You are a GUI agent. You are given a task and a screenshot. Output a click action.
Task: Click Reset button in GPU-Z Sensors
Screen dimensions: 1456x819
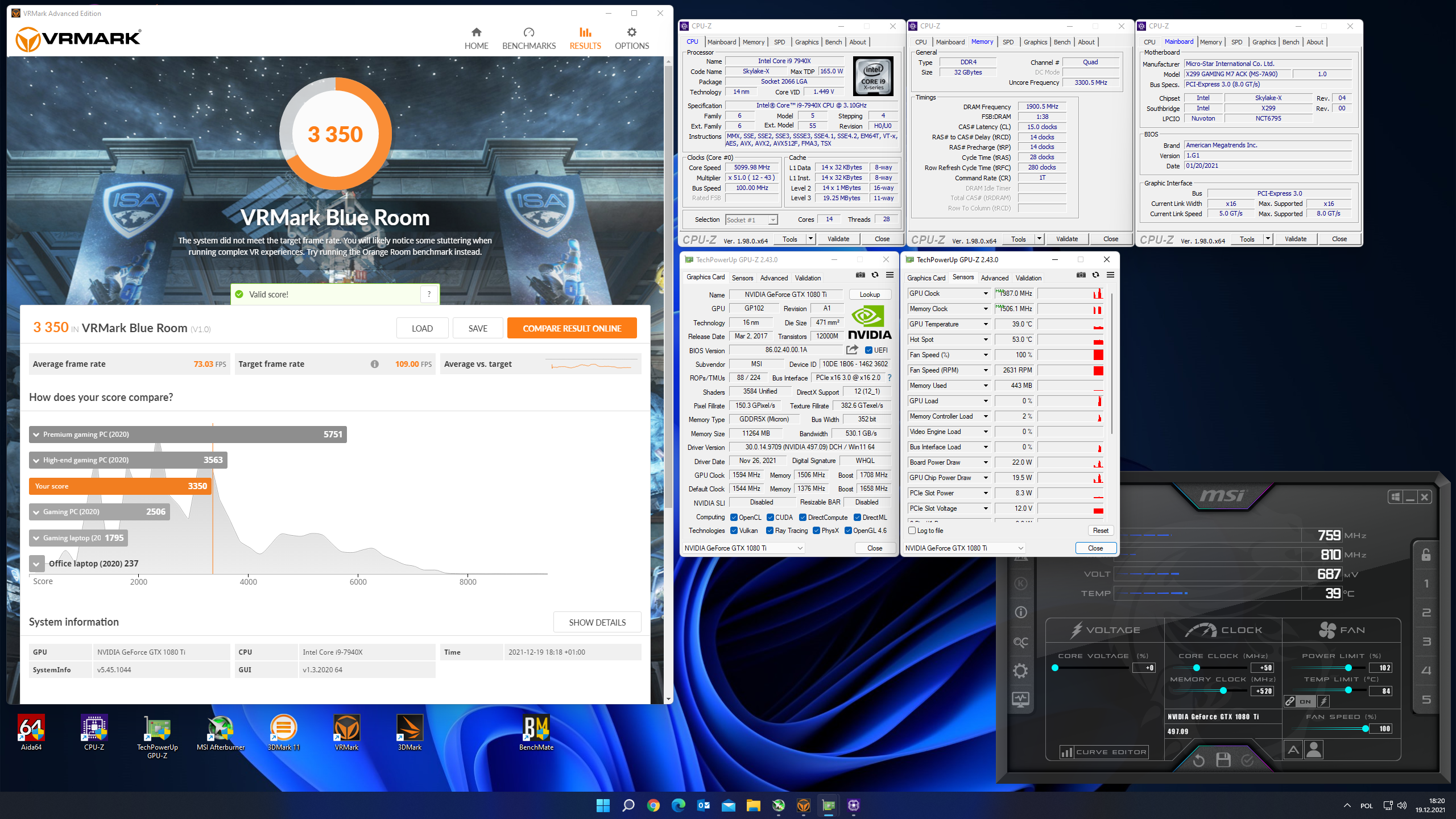tap(1101, 531)
